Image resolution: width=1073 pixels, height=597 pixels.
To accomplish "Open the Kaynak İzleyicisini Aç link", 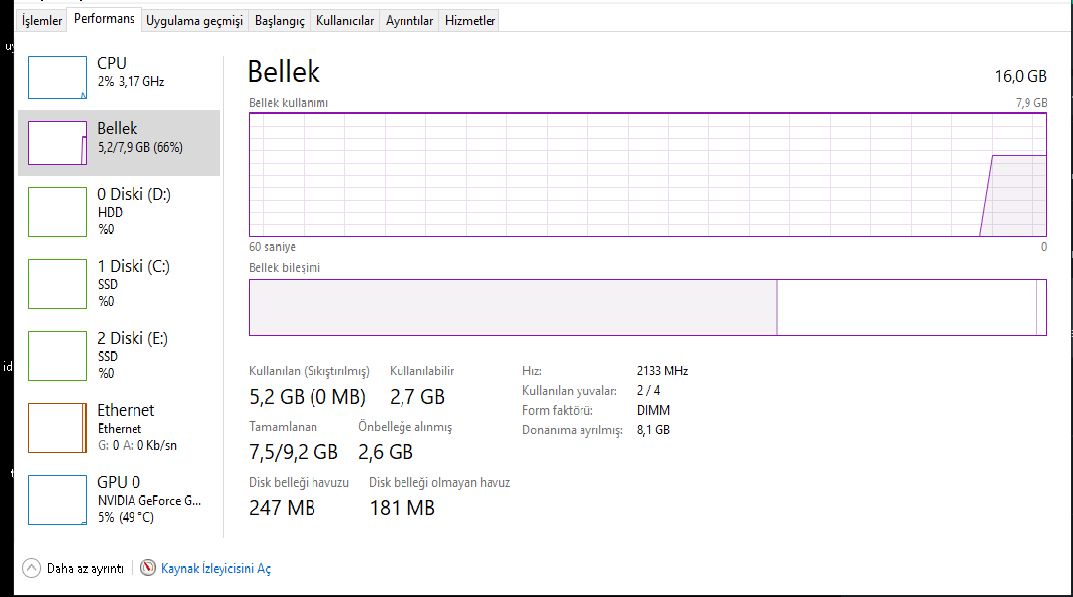I will point(216,568).
